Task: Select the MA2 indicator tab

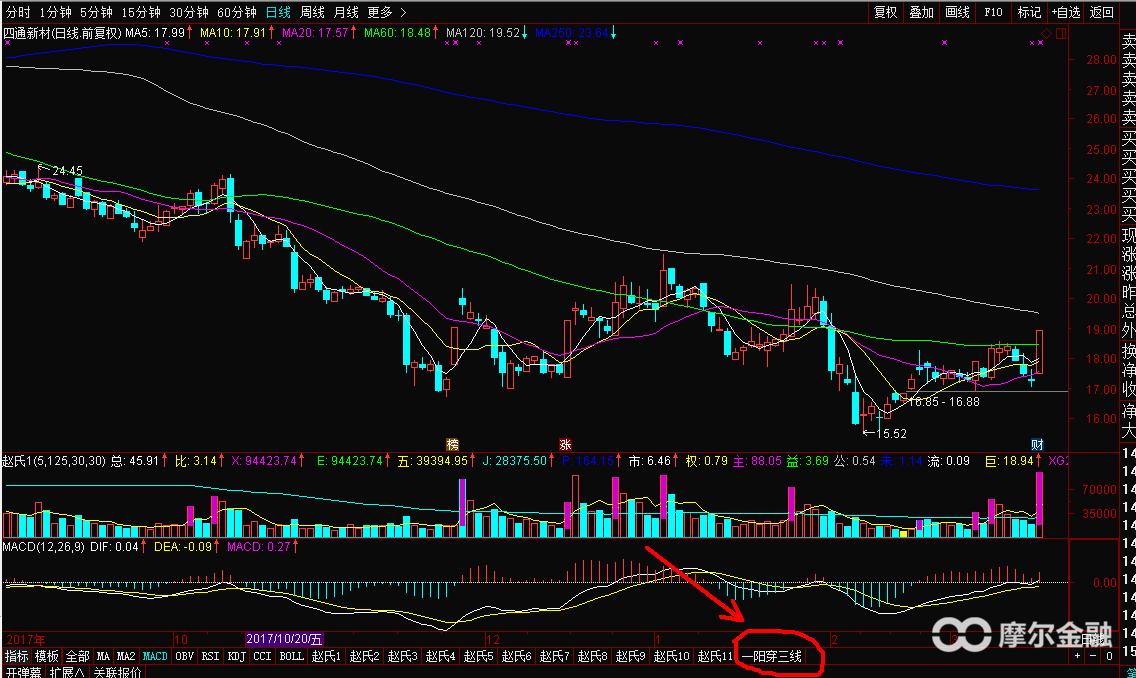Action: click(x=126, y=656)
